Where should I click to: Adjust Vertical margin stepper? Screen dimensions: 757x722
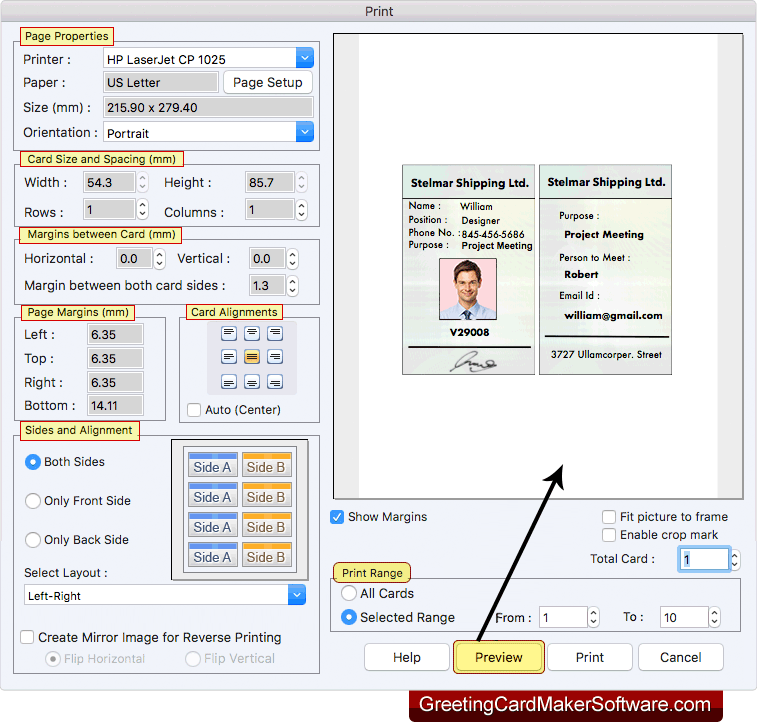pos(293,259)
